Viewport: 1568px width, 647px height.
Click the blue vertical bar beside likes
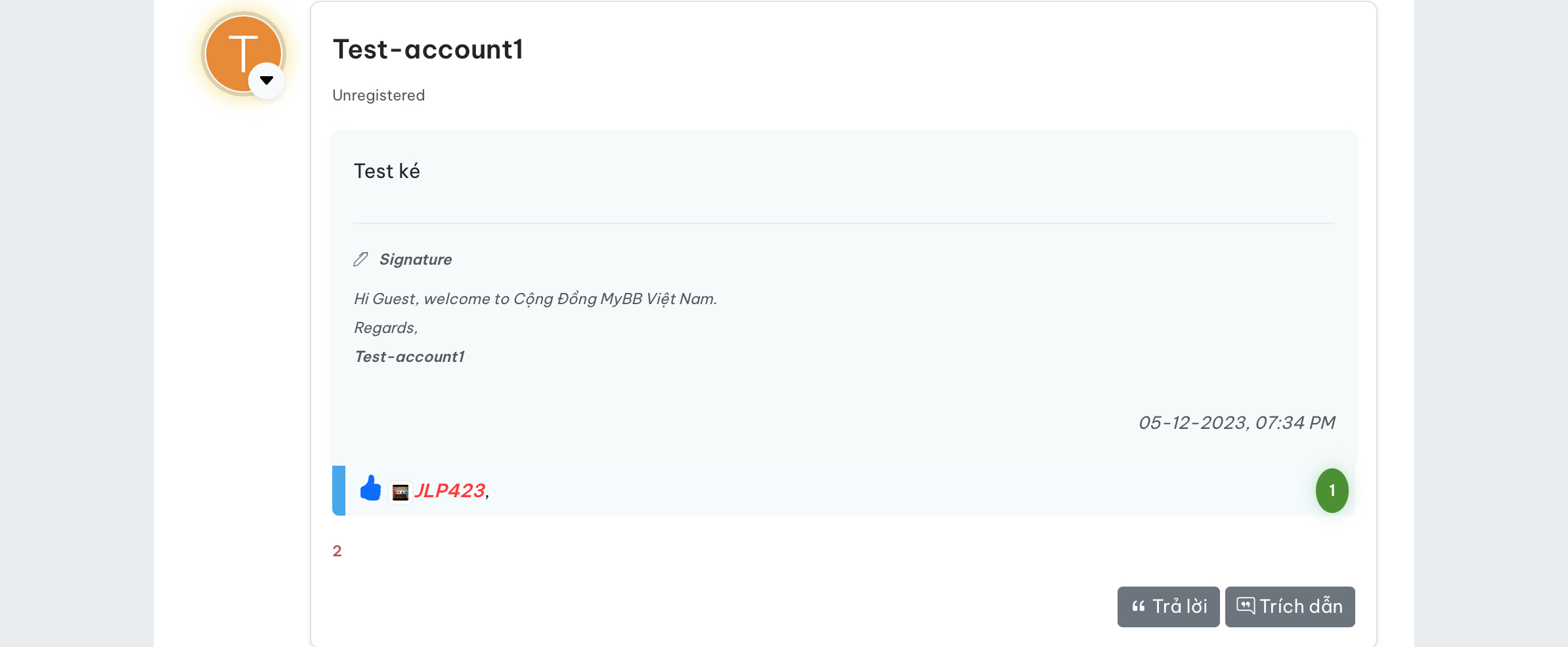click(339, 491)
